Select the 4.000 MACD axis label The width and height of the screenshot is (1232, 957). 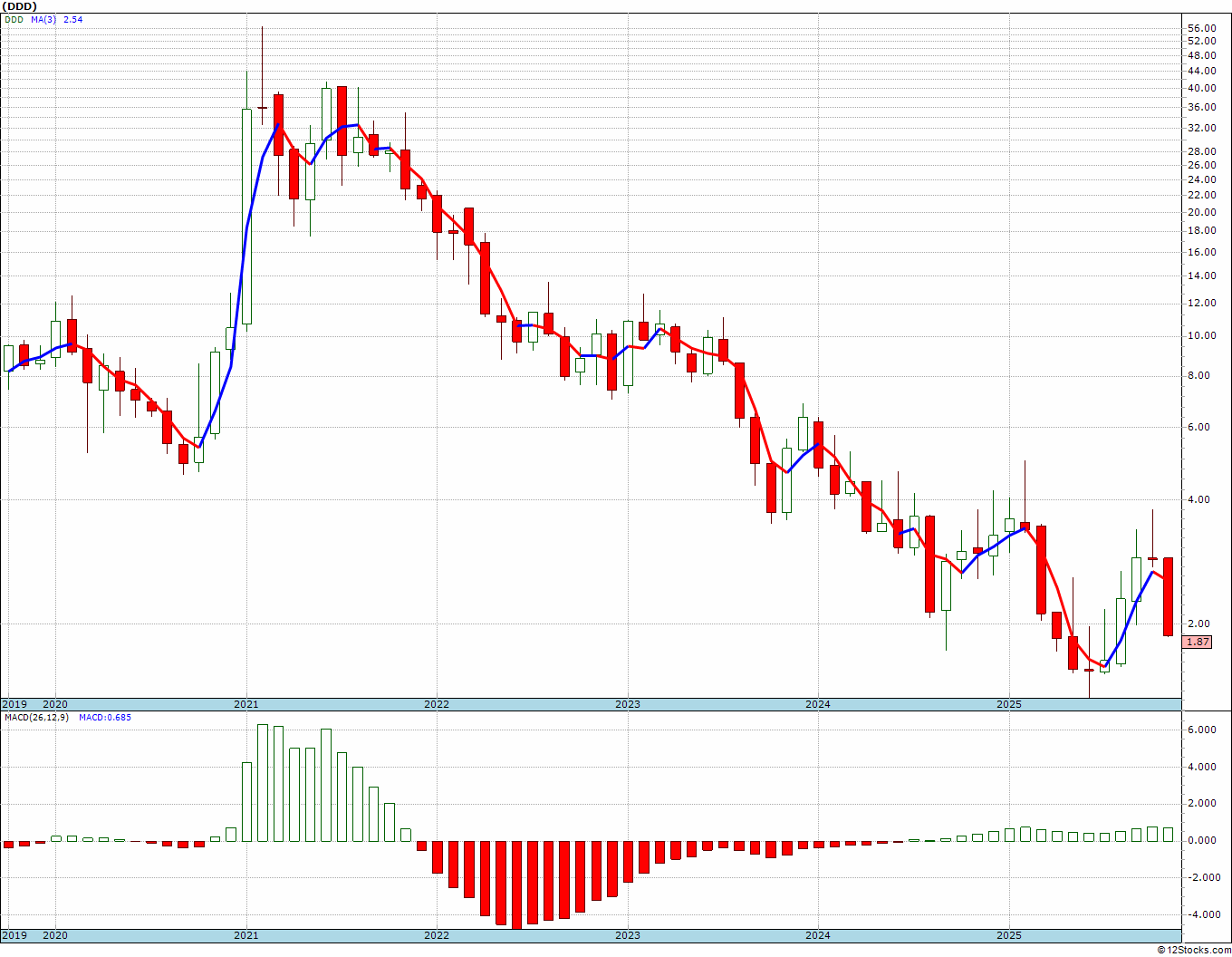pyautogui.click(x=1201, y=767)
